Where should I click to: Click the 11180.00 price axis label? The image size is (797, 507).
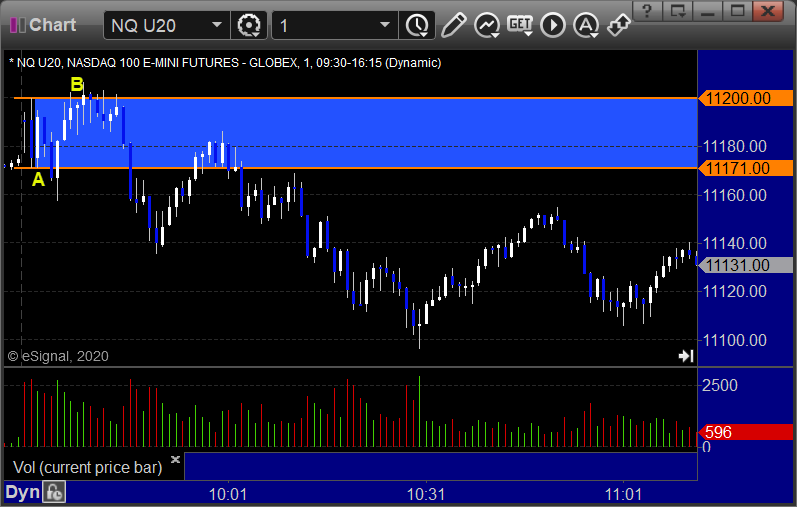[x=734, y=146]
